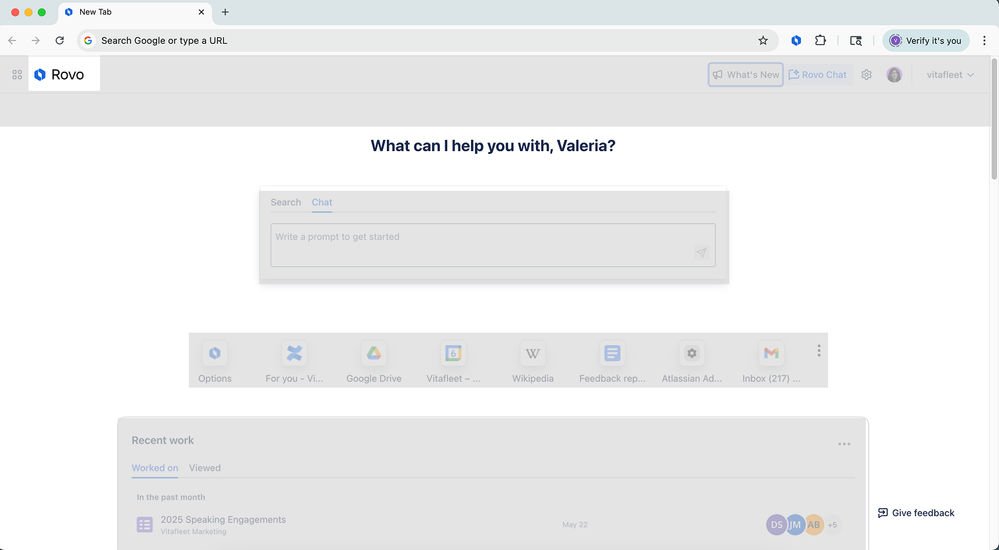Click 'In the past month' label
Screen dimensions: 999x550
[x=171, y=497]
